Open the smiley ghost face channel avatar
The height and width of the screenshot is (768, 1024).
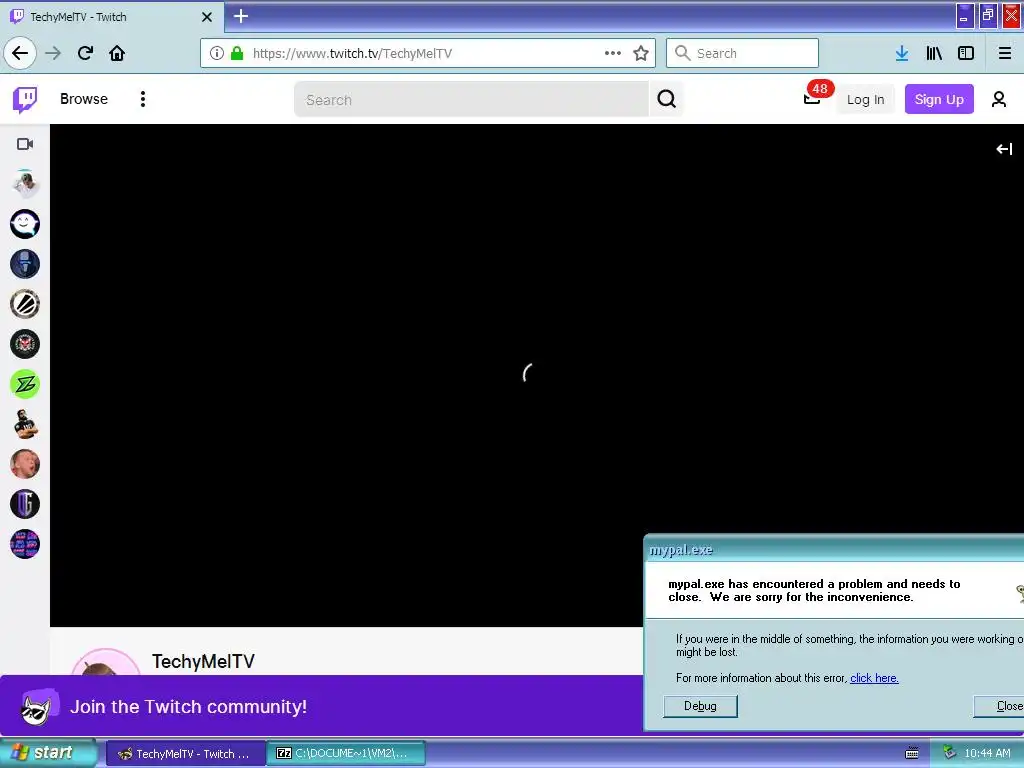[x=25, y=224]
